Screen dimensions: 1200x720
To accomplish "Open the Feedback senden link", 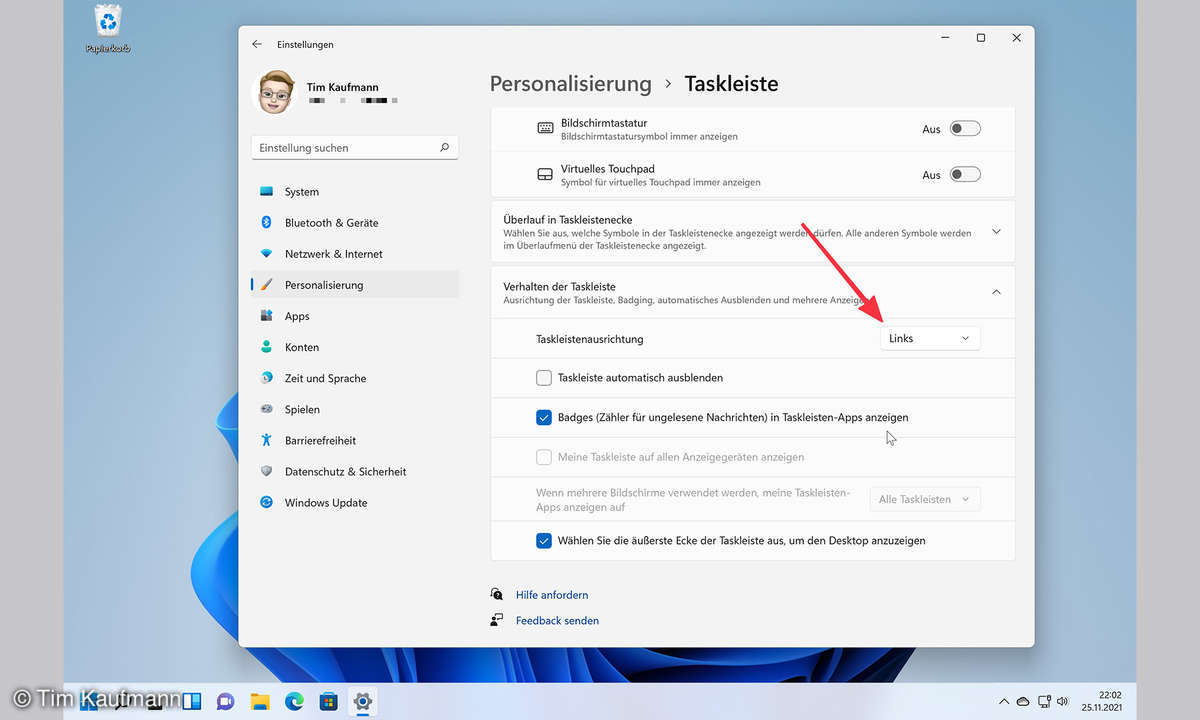I will 557,620.
